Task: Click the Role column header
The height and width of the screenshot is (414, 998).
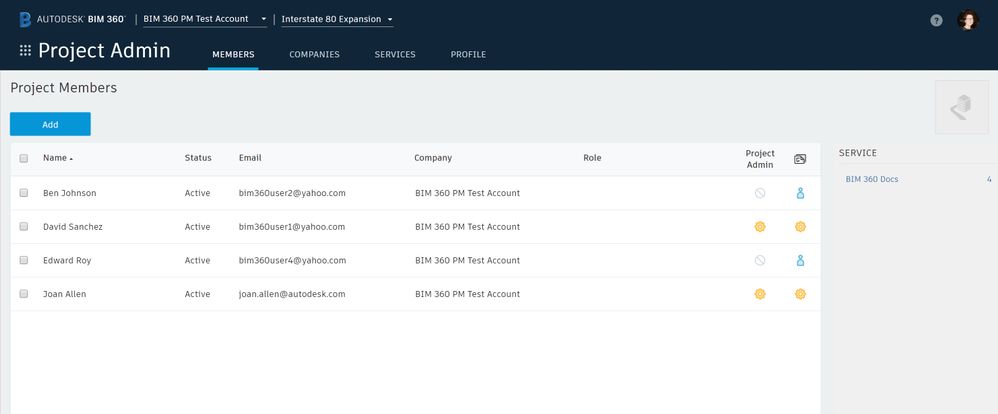Action: click(x=592, y=158)
